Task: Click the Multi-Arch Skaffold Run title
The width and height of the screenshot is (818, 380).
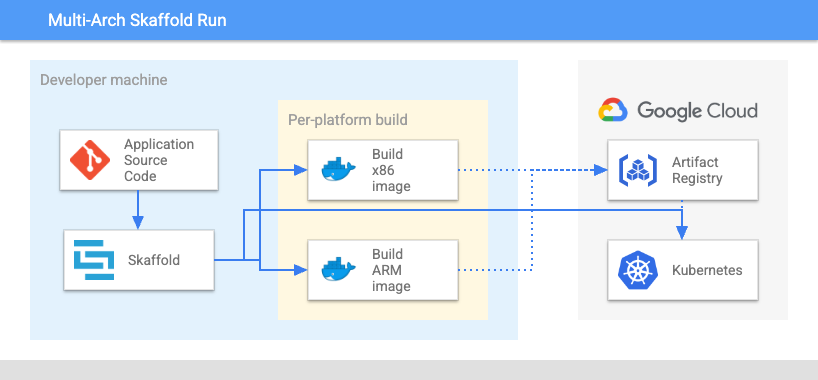Action: coord(137,20)
